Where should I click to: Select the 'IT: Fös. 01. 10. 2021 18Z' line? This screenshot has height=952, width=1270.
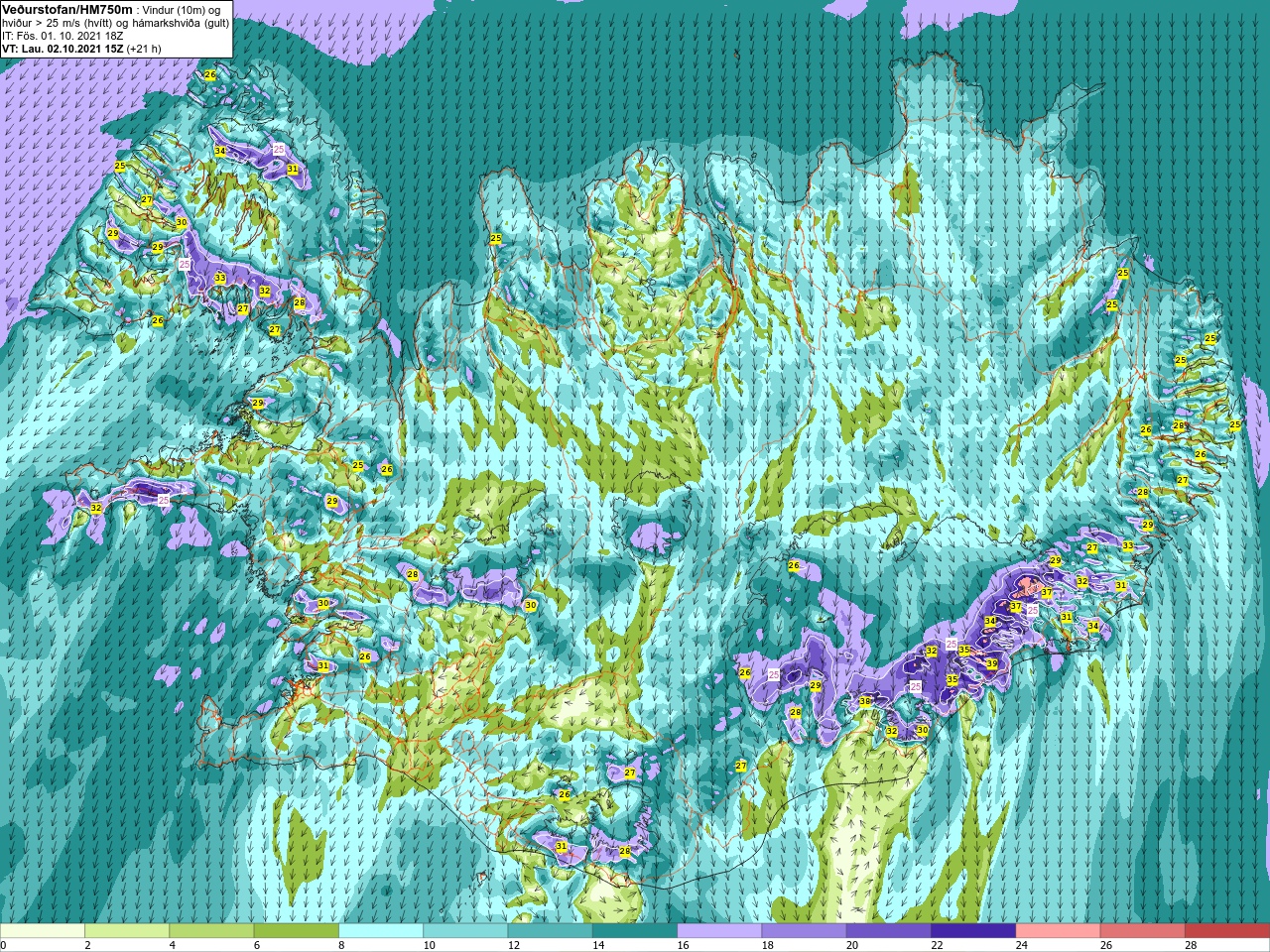point(62,35)
